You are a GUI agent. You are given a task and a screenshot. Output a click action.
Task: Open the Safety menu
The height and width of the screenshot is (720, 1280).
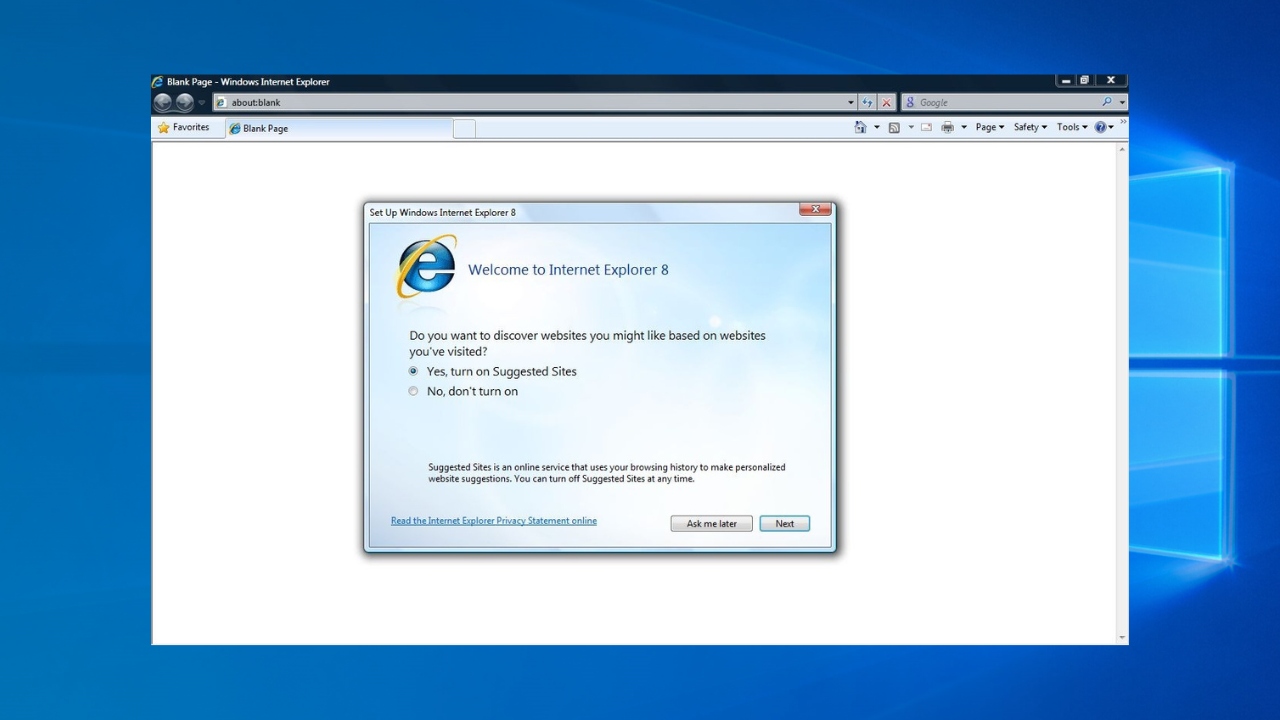1030,127
